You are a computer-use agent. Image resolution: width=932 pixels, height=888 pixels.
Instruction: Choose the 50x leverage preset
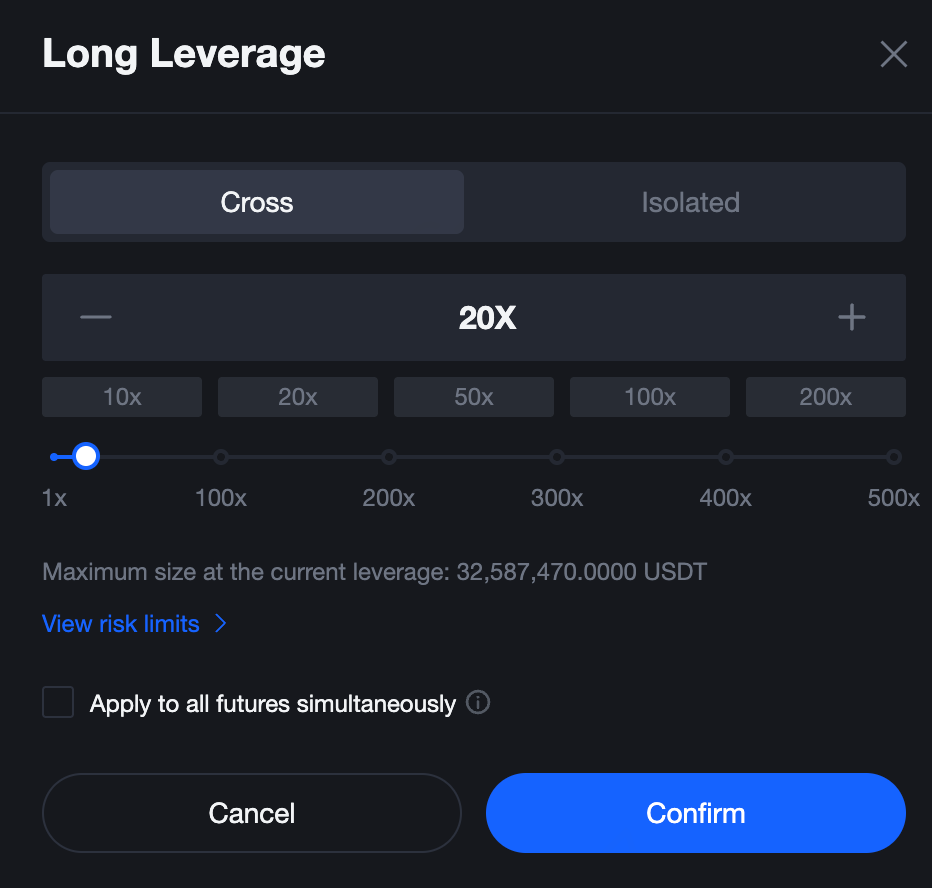tap(474, 397)
